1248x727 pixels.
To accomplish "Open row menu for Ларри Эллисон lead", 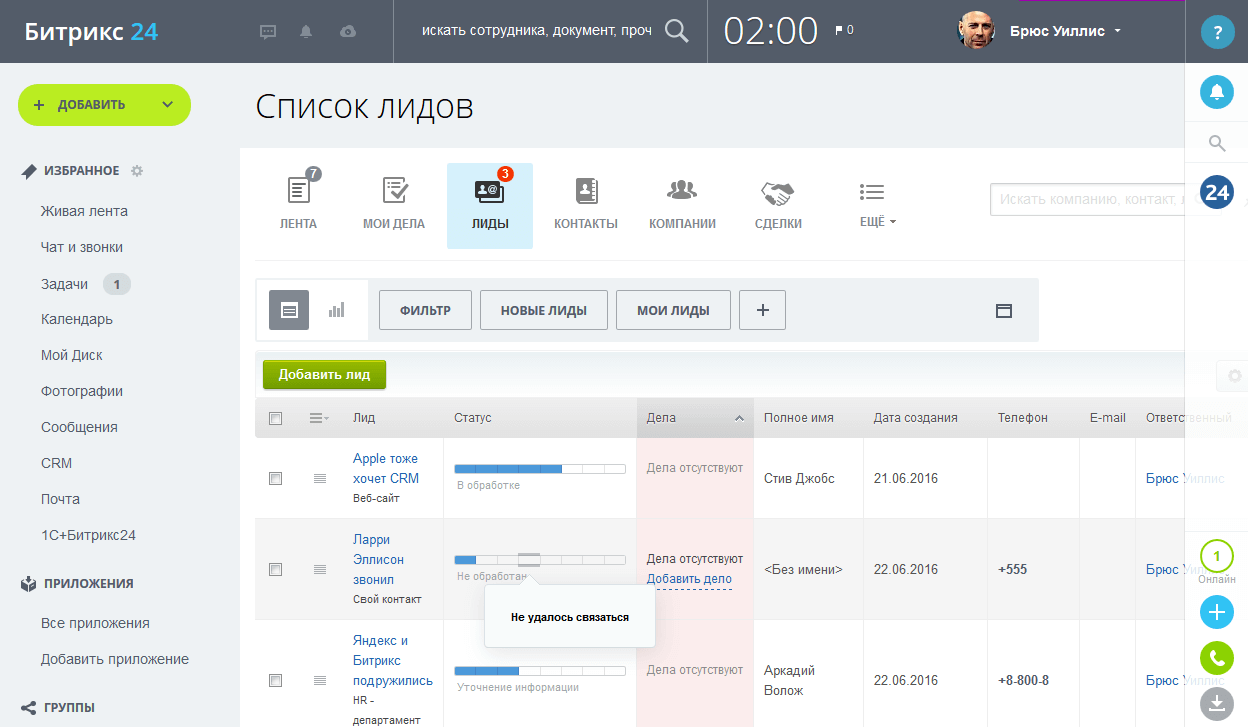I will coord(320,569).
